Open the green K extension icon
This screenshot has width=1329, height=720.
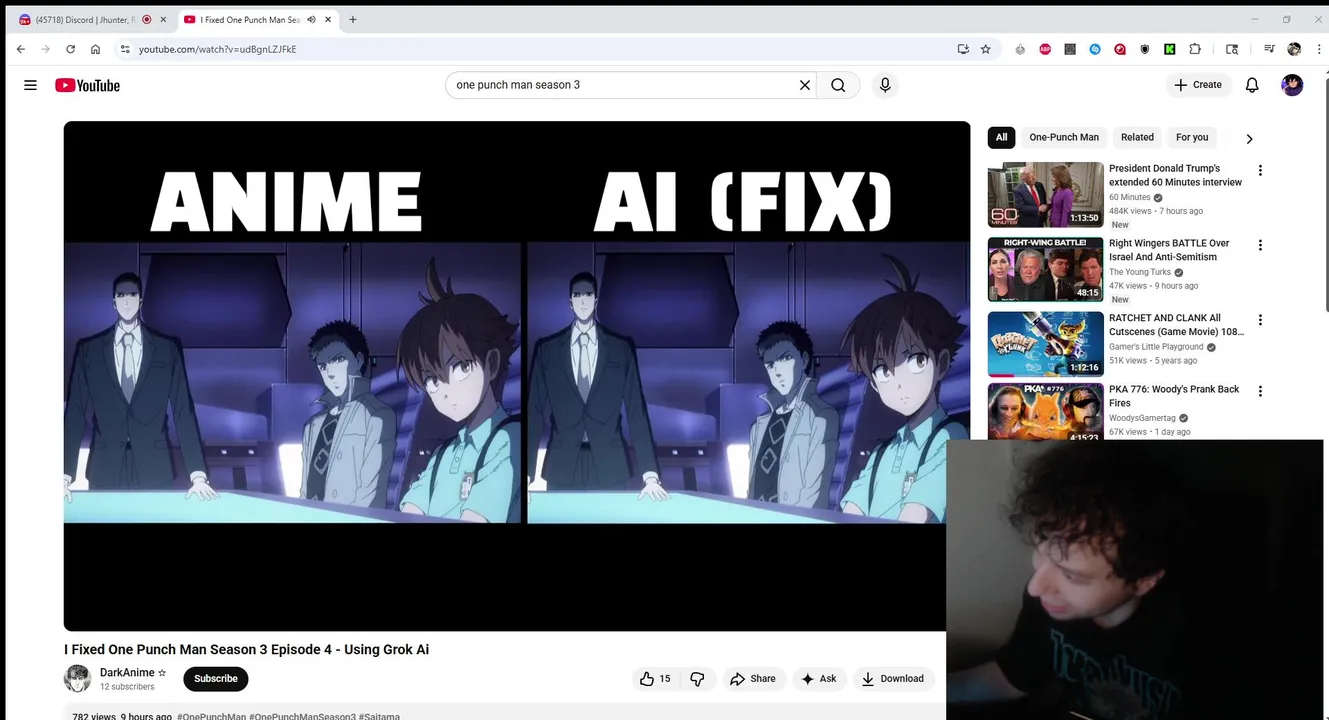[x=1169, y=49]
